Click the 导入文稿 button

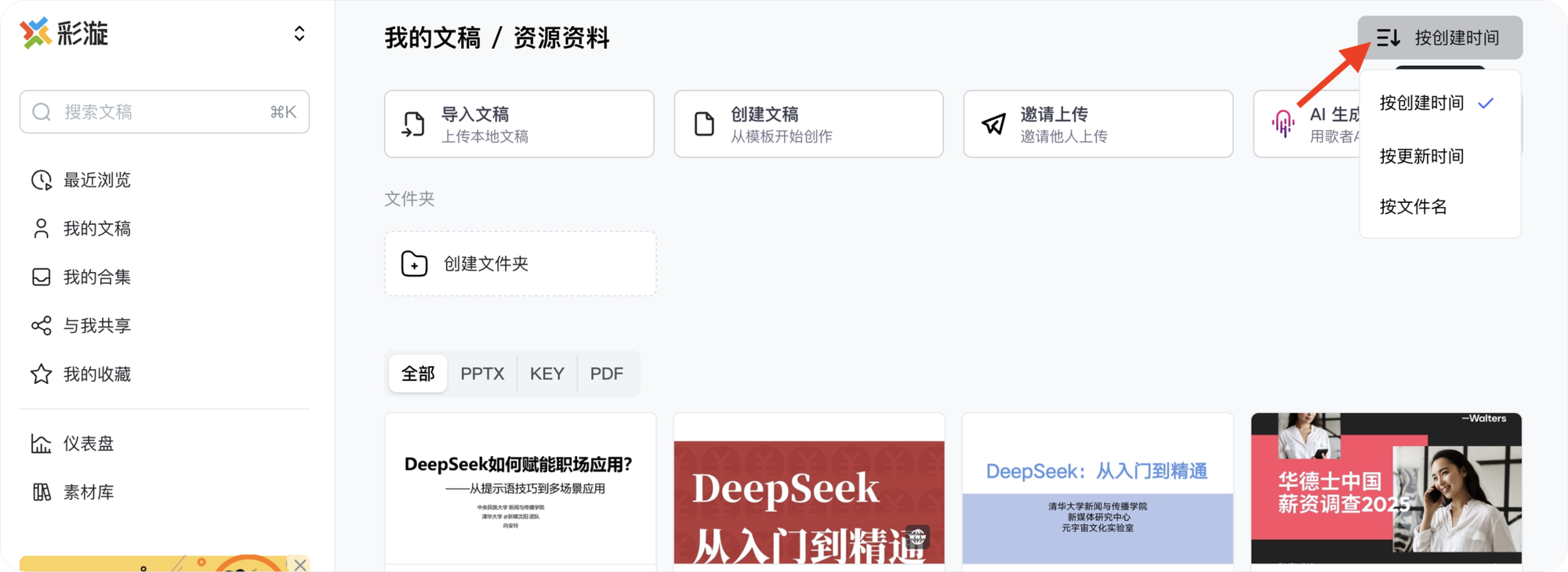519,124
